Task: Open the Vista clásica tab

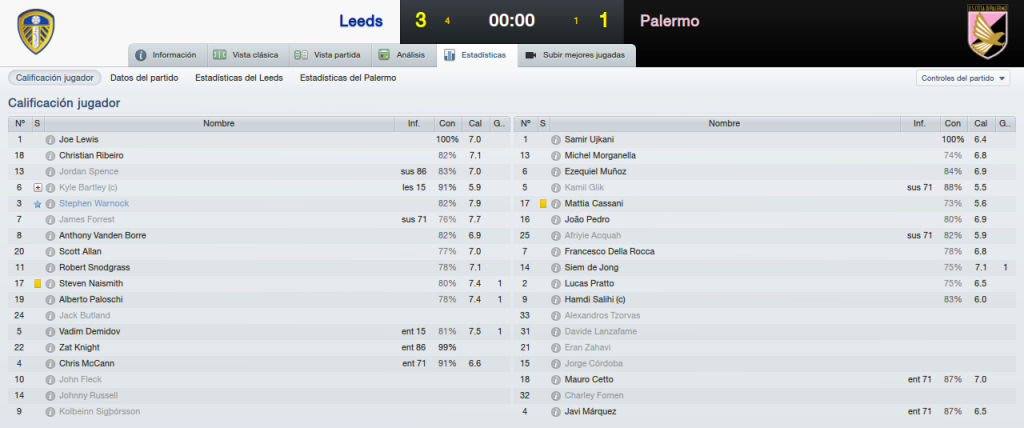Action: coord(246,56)
